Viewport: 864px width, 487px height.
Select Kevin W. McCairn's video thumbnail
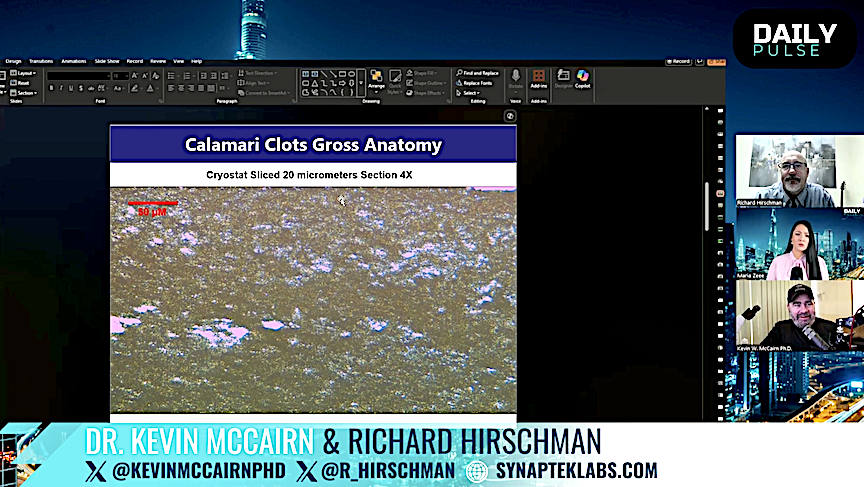click(x=798, y=315)
